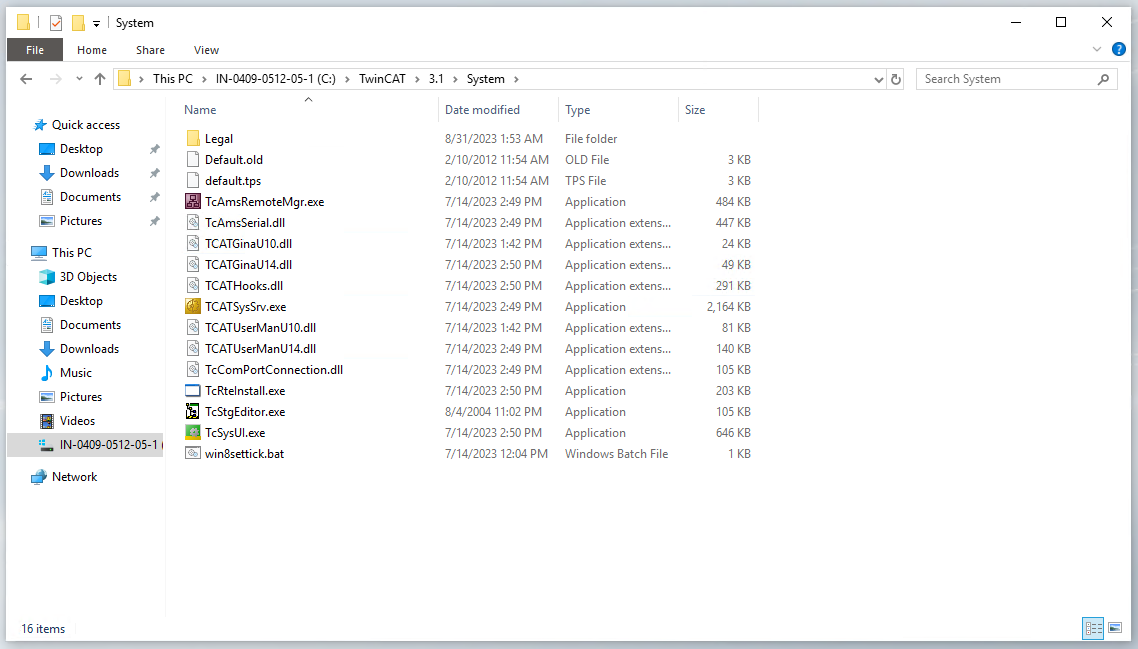Click chevron after TwinCAT in breadcrumb
Viewport: 1138px width, 649px height.
417,79
